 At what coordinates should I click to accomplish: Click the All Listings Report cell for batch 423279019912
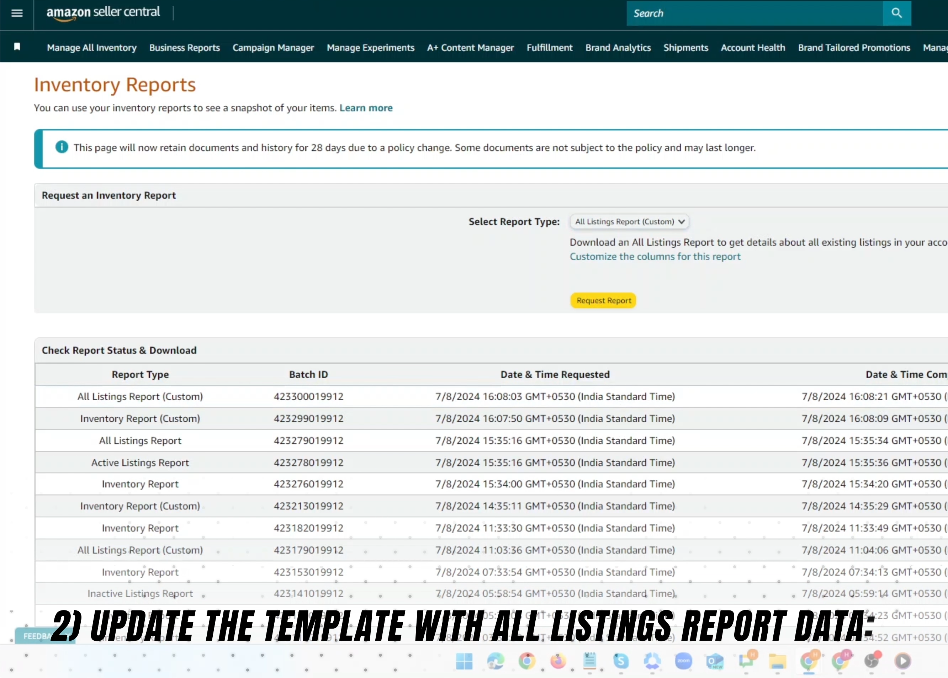[140, 440]
